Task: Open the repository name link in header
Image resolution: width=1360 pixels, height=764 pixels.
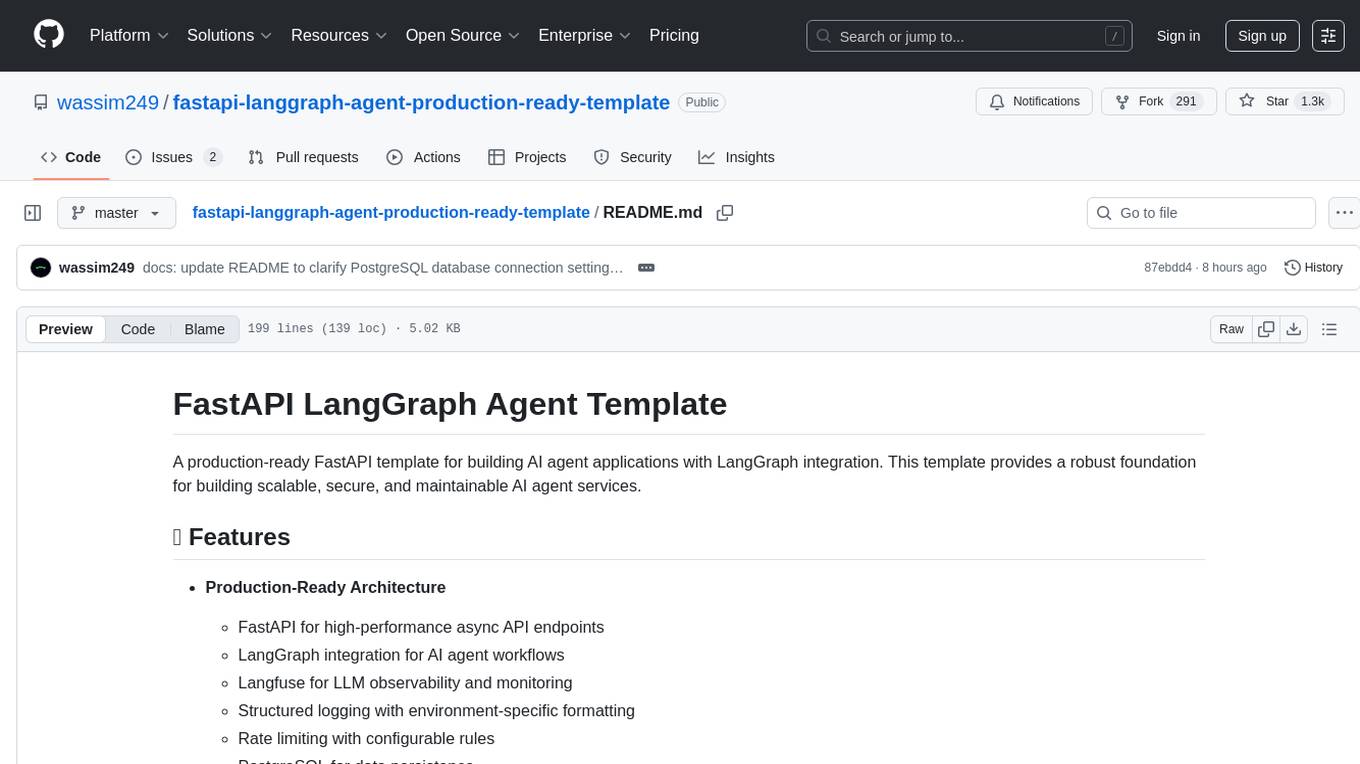Action: tap(421, 102)
